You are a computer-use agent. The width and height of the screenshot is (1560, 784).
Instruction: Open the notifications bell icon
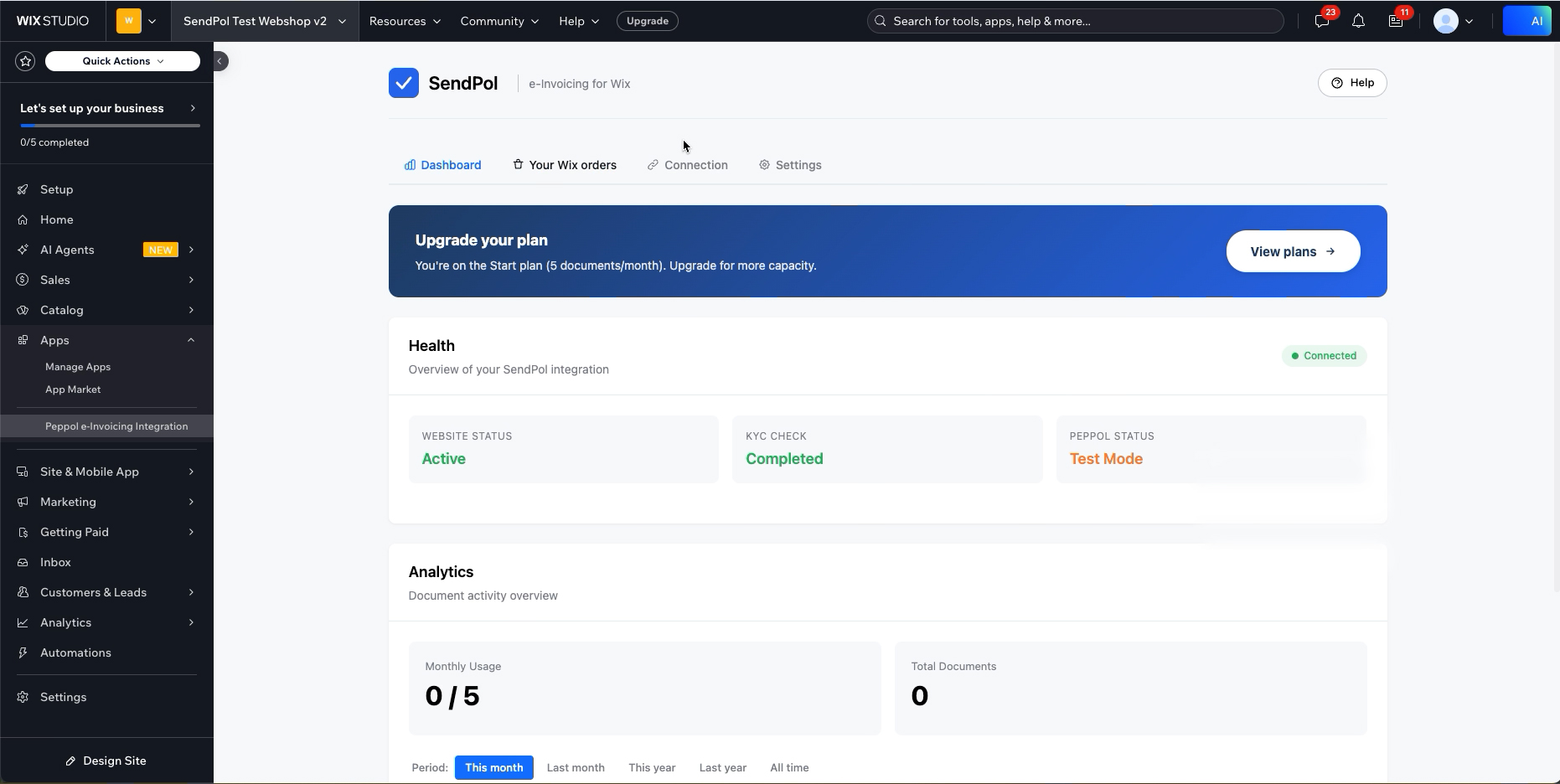coord(1358,21)
